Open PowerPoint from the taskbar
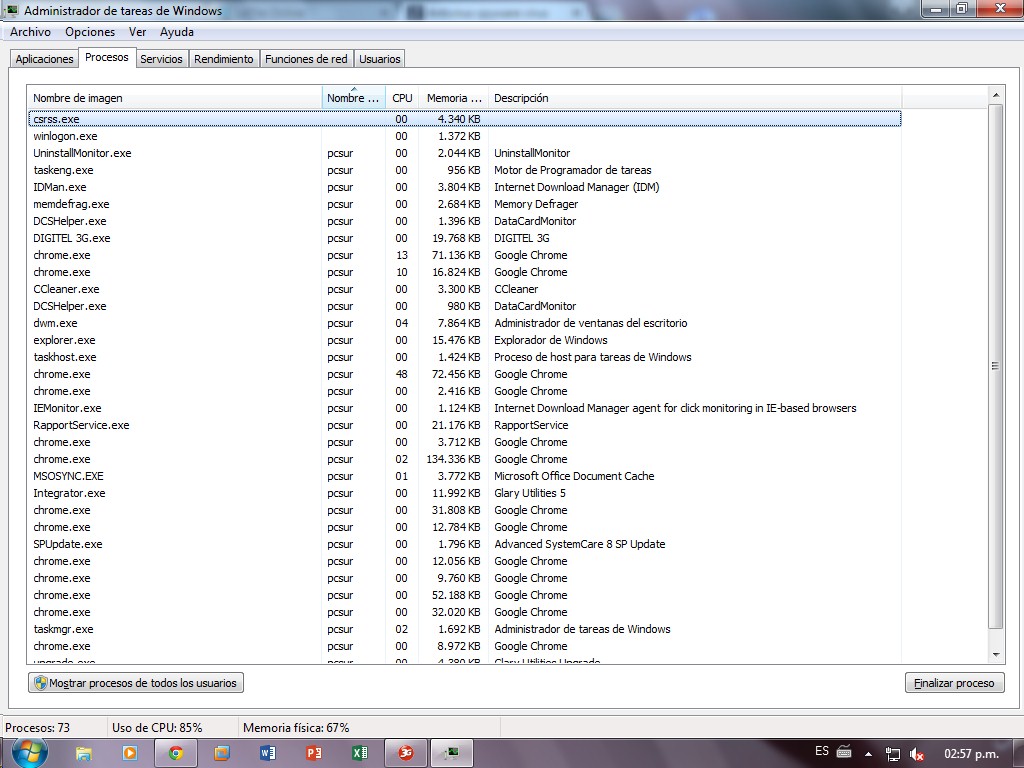This screenshot has width=1024, height=768. tap(314, 754)
